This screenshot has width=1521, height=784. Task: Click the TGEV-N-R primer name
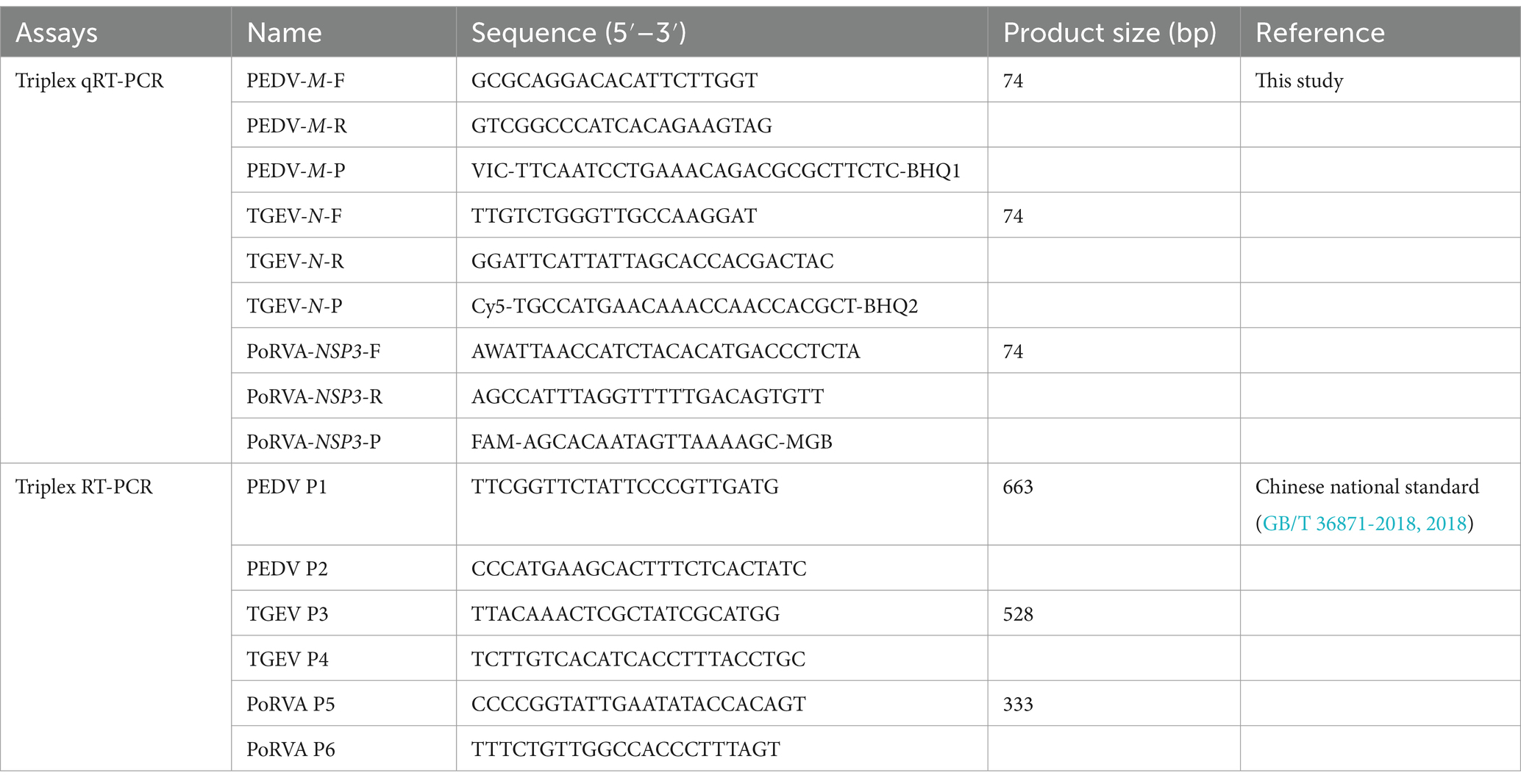click(296, 261)
